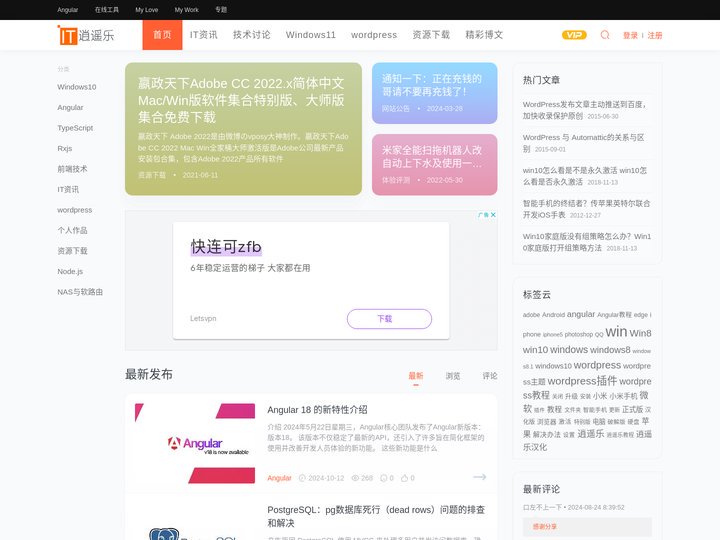Open 在线工具 in the top bar
Viewport: 720px width, 540px height.
107,10
